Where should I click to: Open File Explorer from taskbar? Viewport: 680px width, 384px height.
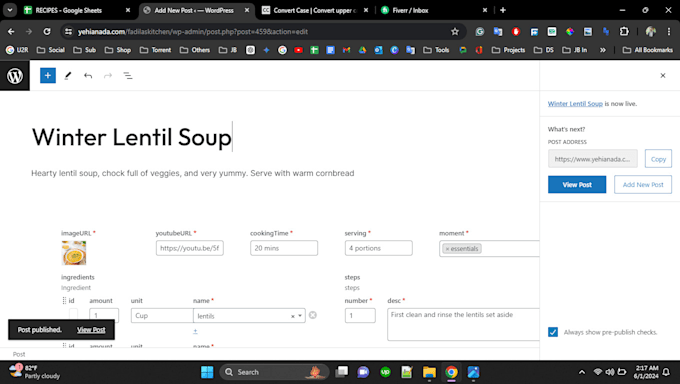(429, 372)
